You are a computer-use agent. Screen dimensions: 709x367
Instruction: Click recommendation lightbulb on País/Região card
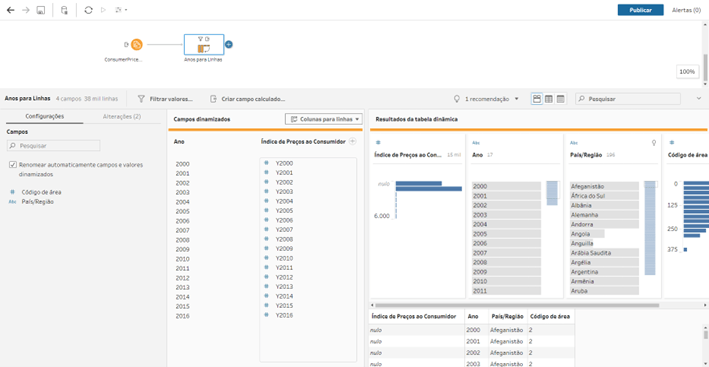point(653,142)
